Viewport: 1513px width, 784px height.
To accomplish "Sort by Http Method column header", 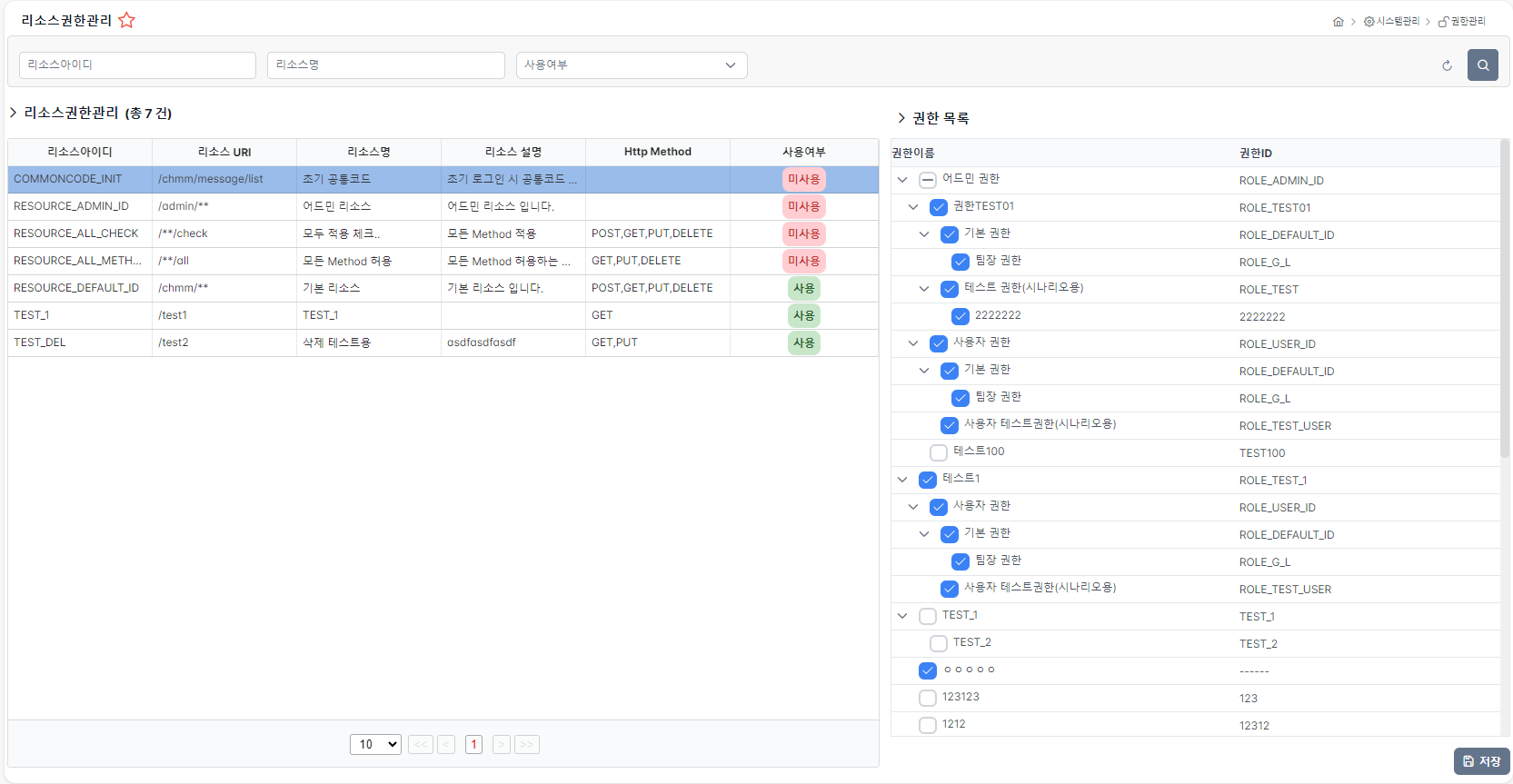I will pyautogui.click(x=658, y=152).
